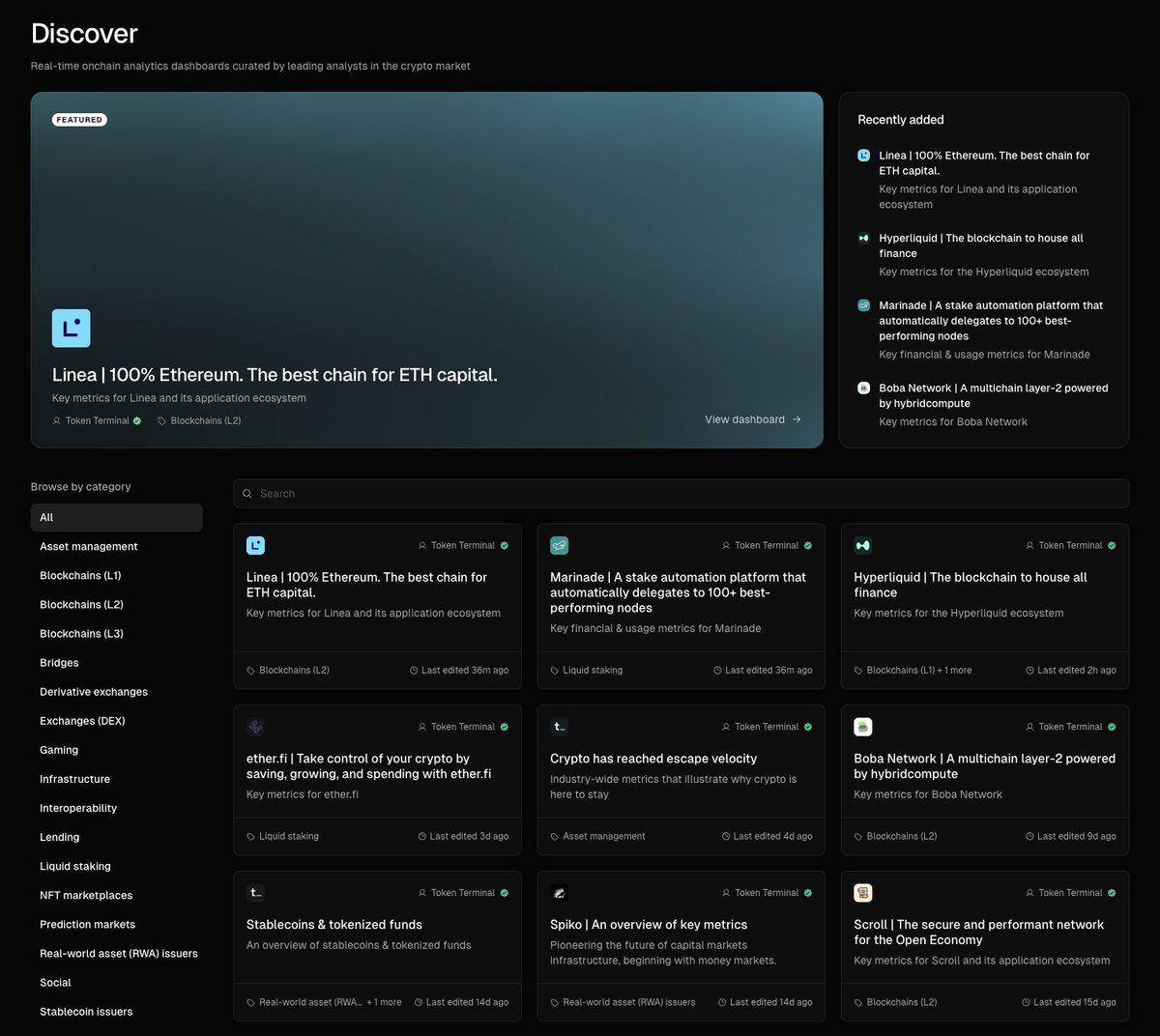1160x1036 pixels.
Task: Click the search magnifier icon
Action: click(247, 494)
